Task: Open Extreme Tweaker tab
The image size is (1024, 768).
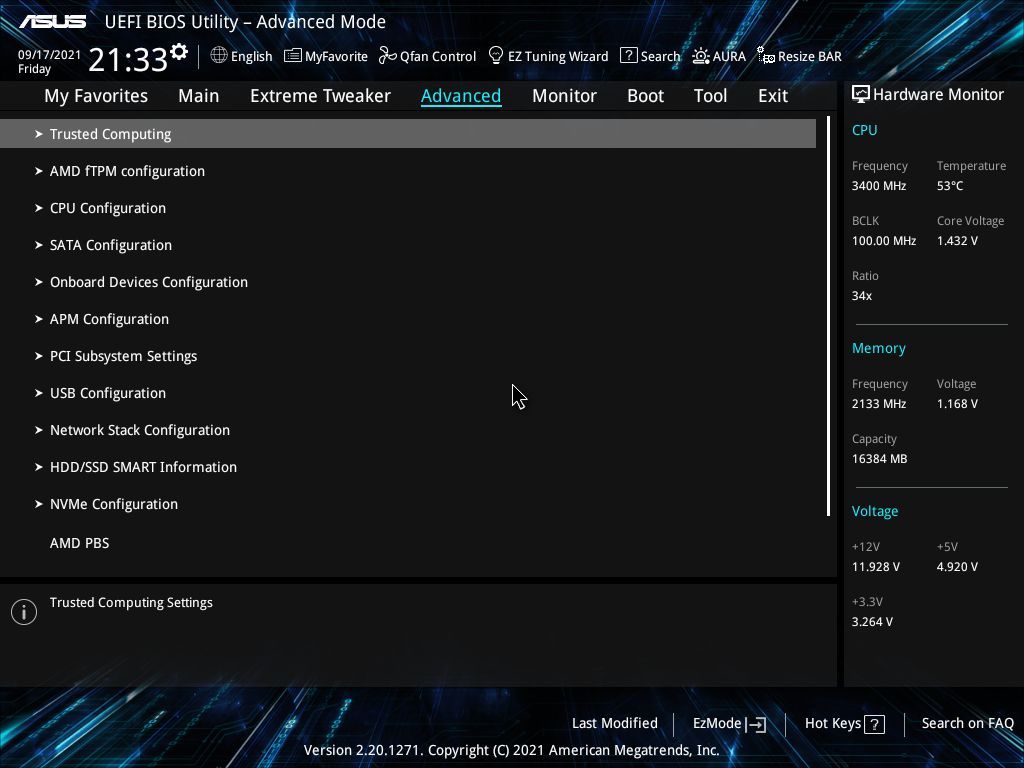Action: (320, 96)
